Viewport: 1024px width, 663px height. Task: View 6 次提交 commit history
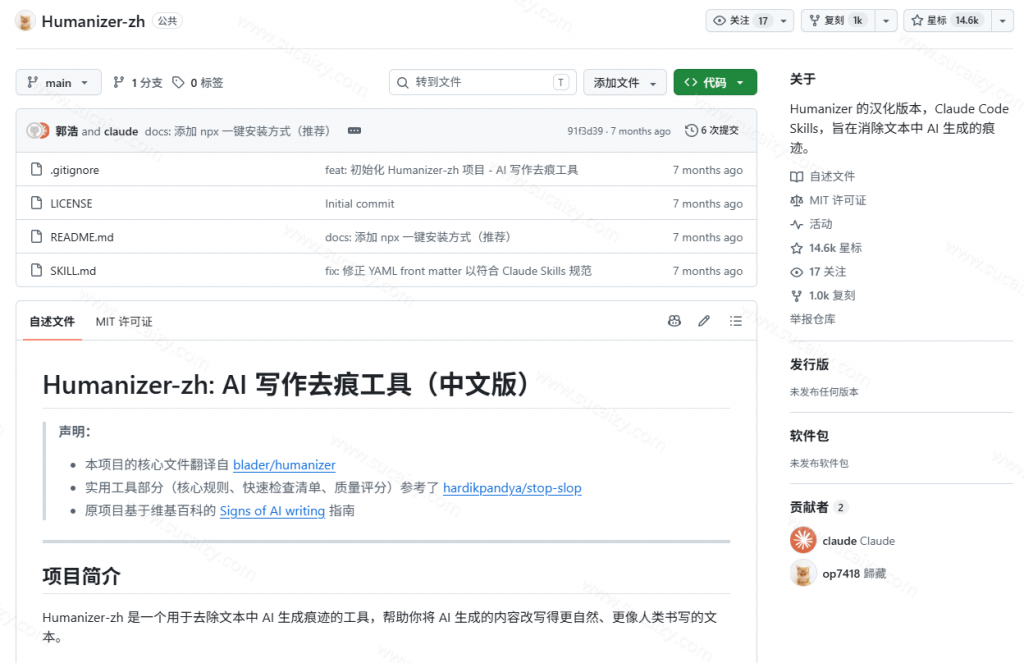[712, 131]
